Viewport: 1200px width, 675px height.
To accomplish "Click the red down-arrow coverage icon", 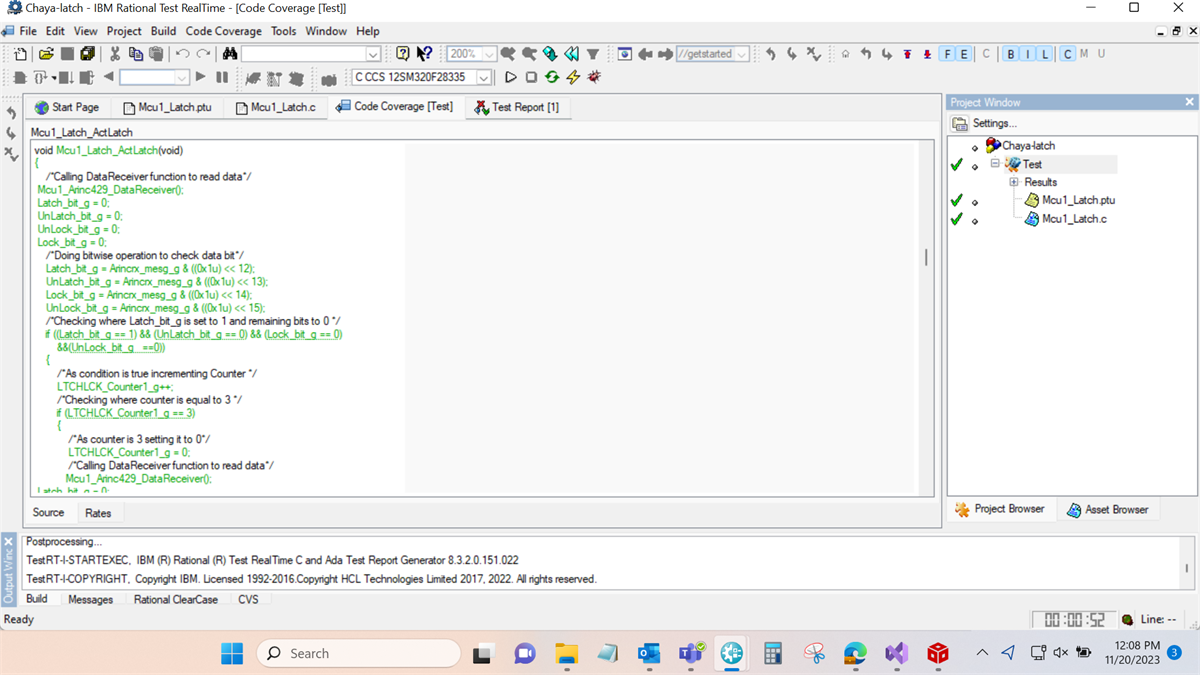I will tap(927, 54).
